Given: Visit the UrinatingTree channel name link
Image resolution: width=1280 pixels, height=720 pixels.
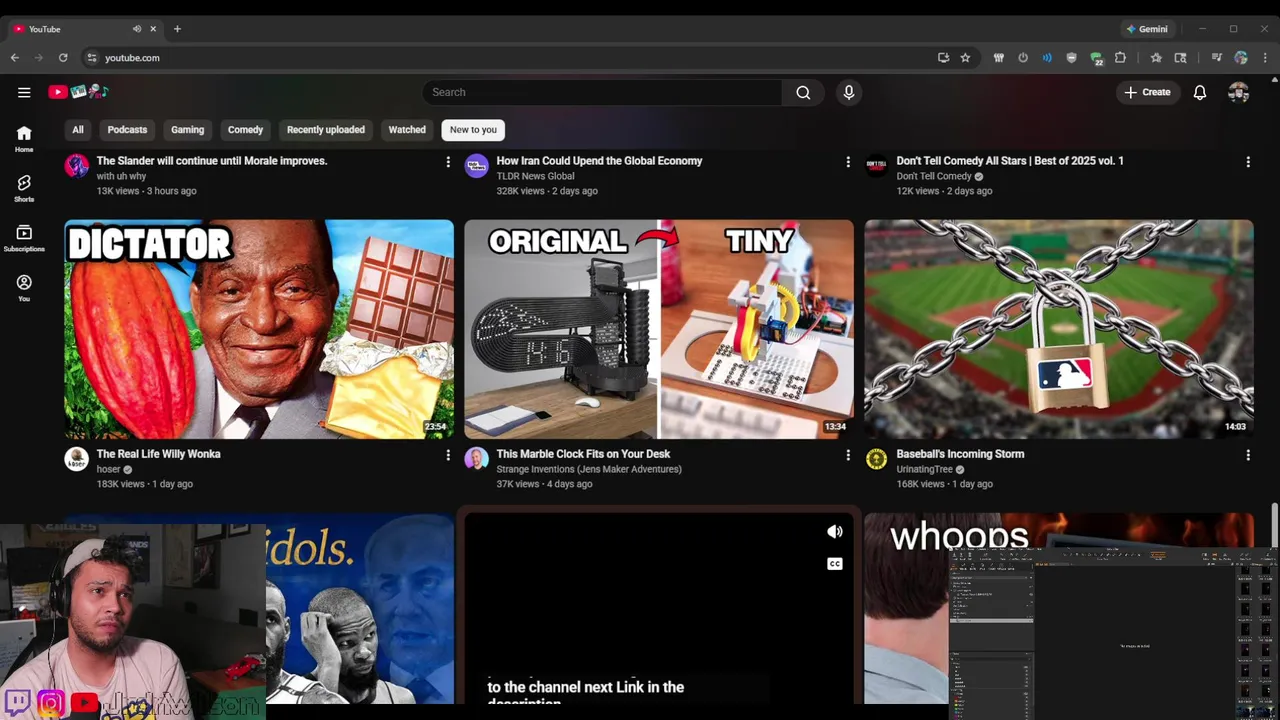Looking at the screenshot, I should (924, 469).
